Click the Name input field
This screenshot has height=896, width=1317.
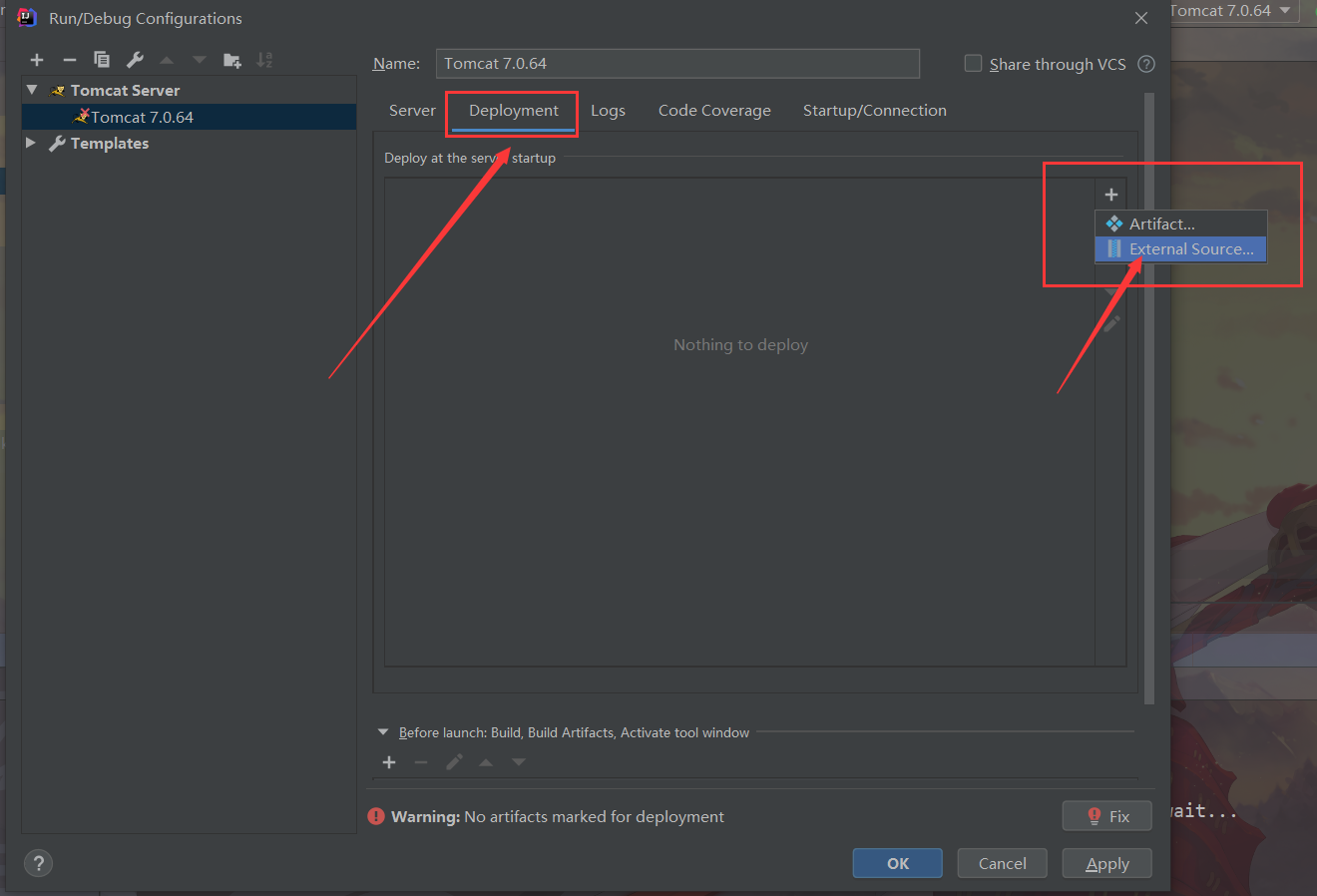pos(677,63)
